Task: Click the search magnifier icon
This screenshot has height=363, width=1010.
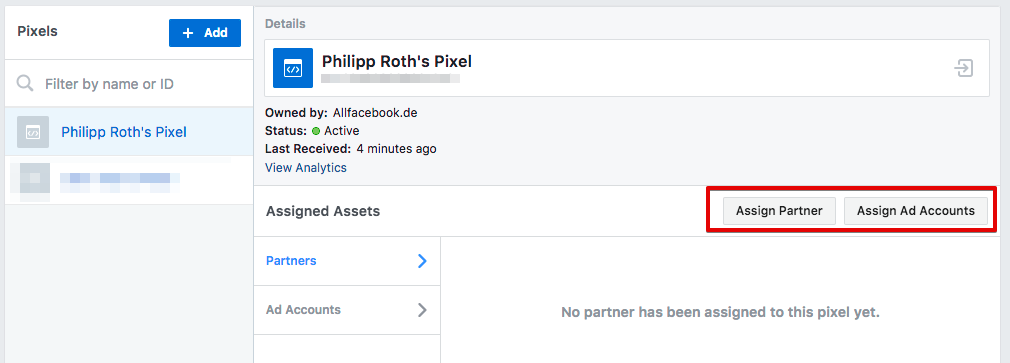Action: click(x=25, y=84)
